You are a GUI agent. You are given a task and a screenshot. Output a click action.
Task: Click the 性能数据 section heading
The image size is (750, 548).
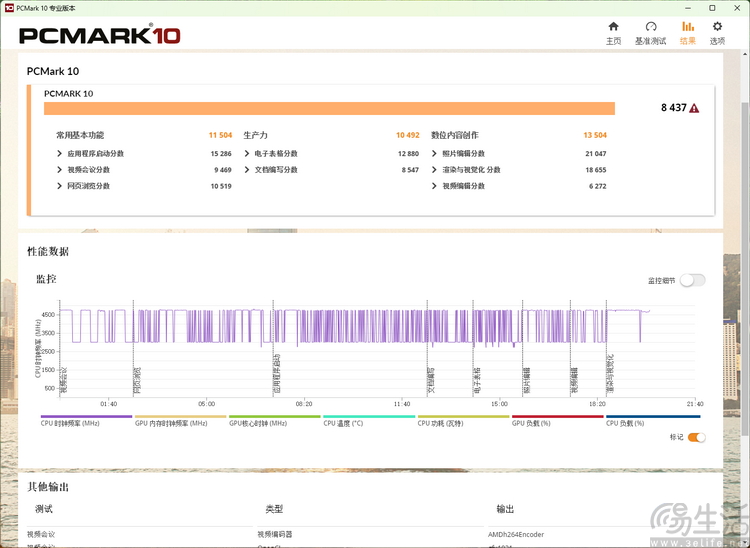pyautogui.click(x=48, y=252)
